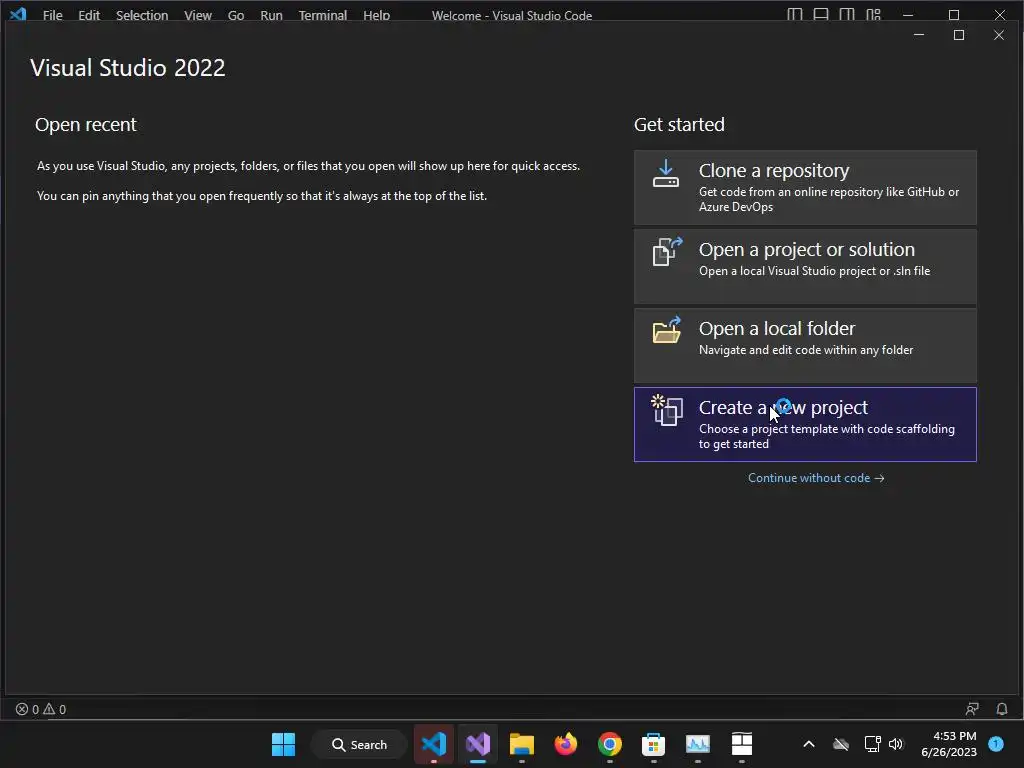Click the Windows Start button
1024x768 pixels.
tap(283, 744)
